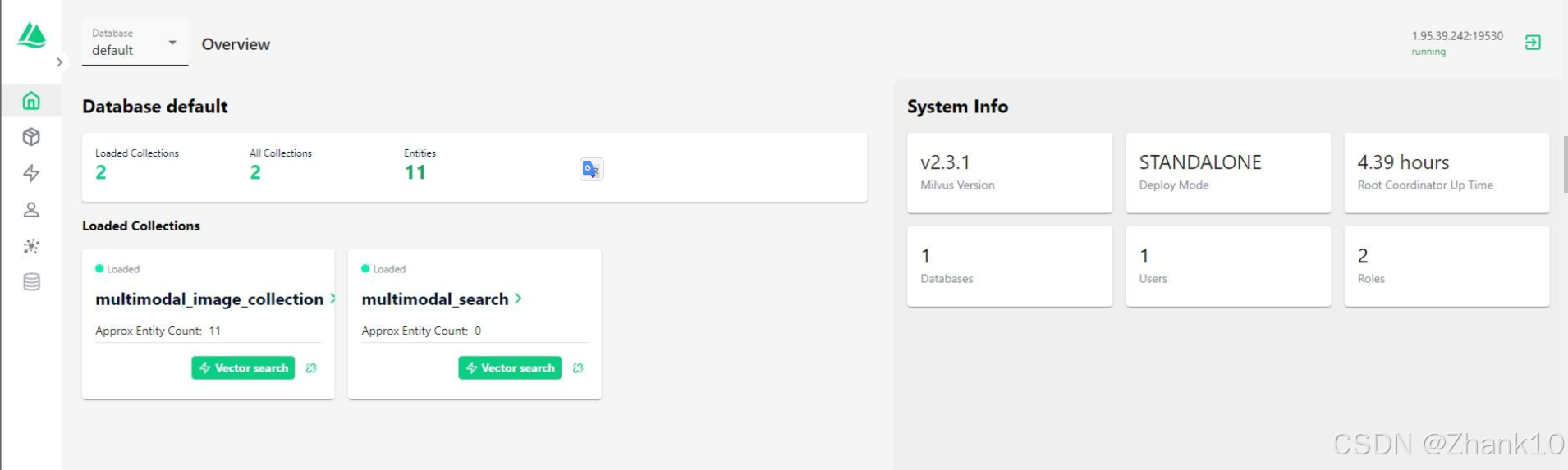Click the Overview page title
The height and width of the screenshot is (470, 1568).
click(x=236, y=44)
